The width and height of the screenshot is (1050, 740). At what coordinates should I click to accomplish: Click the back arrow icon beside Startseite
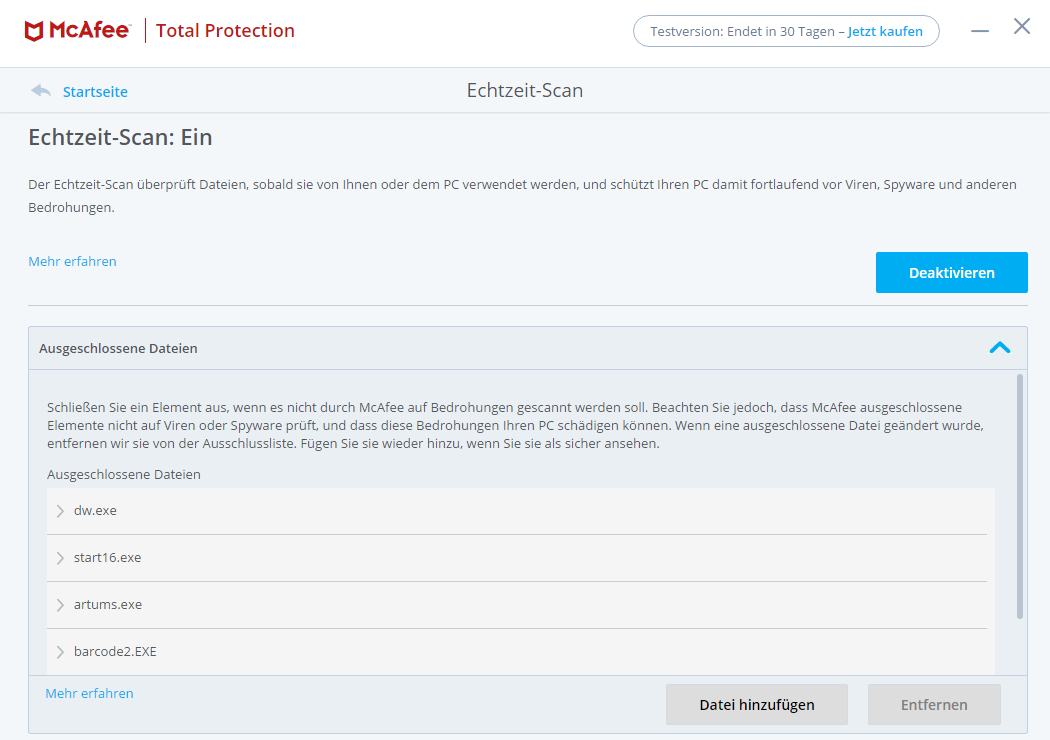tap(41, 90)
